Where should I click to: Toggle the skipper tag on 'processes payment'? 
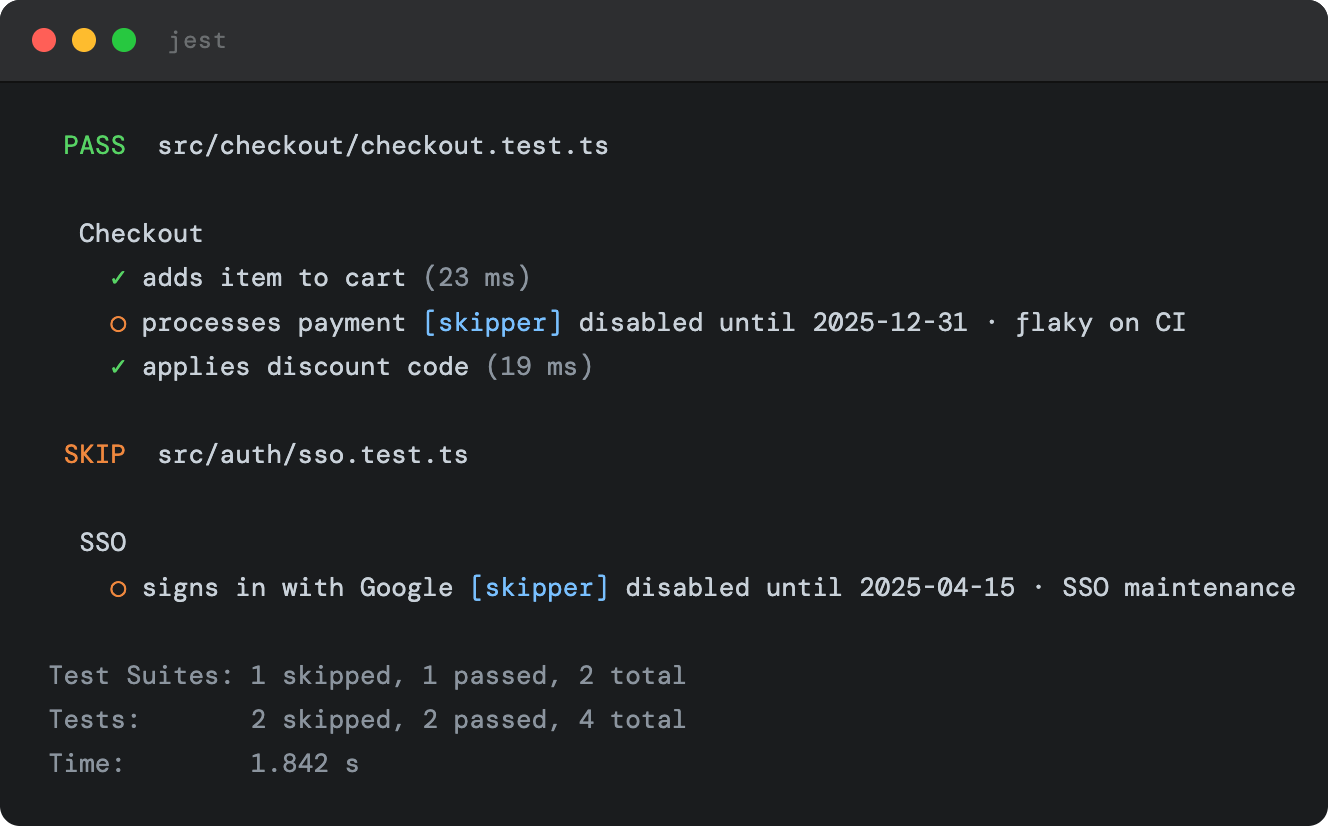tap(492, 323)
